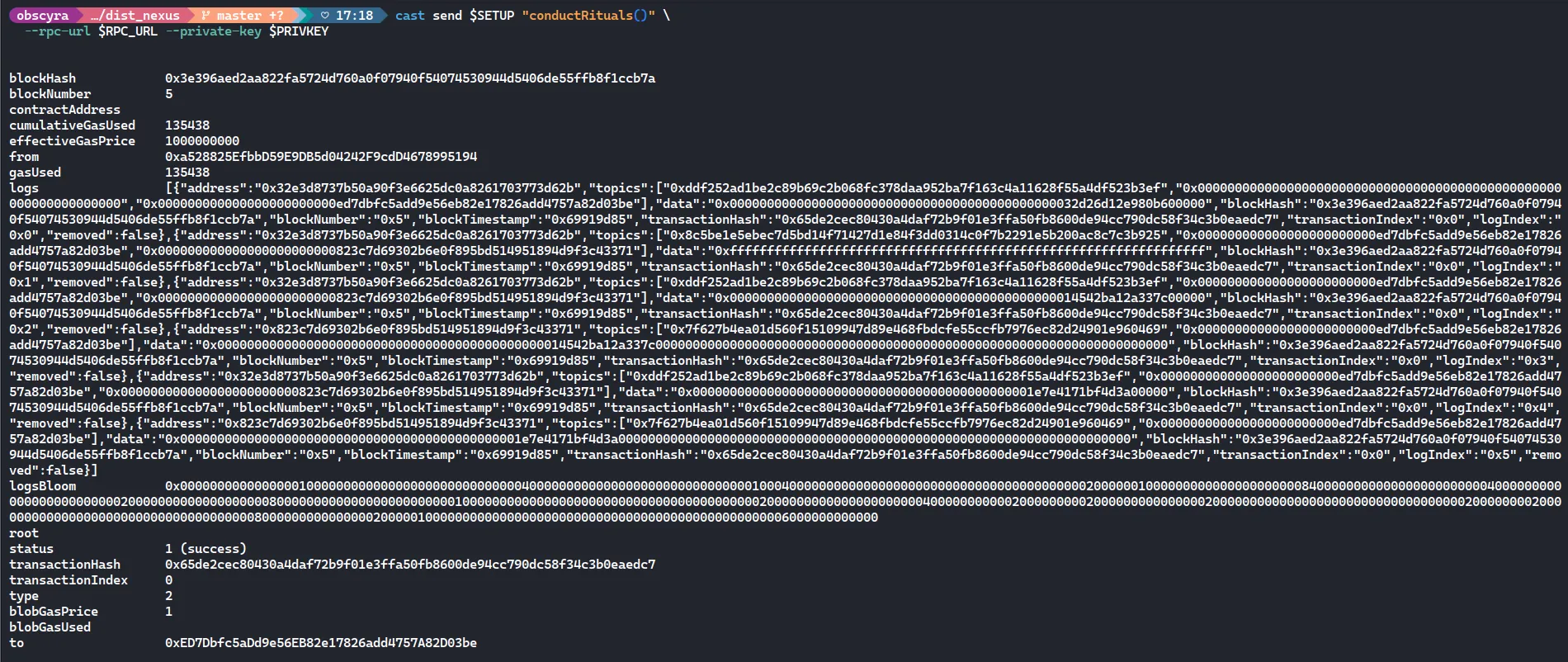Click the $PRIVKEY variable
Screen dimensions: 1568x662
point(299,31)
